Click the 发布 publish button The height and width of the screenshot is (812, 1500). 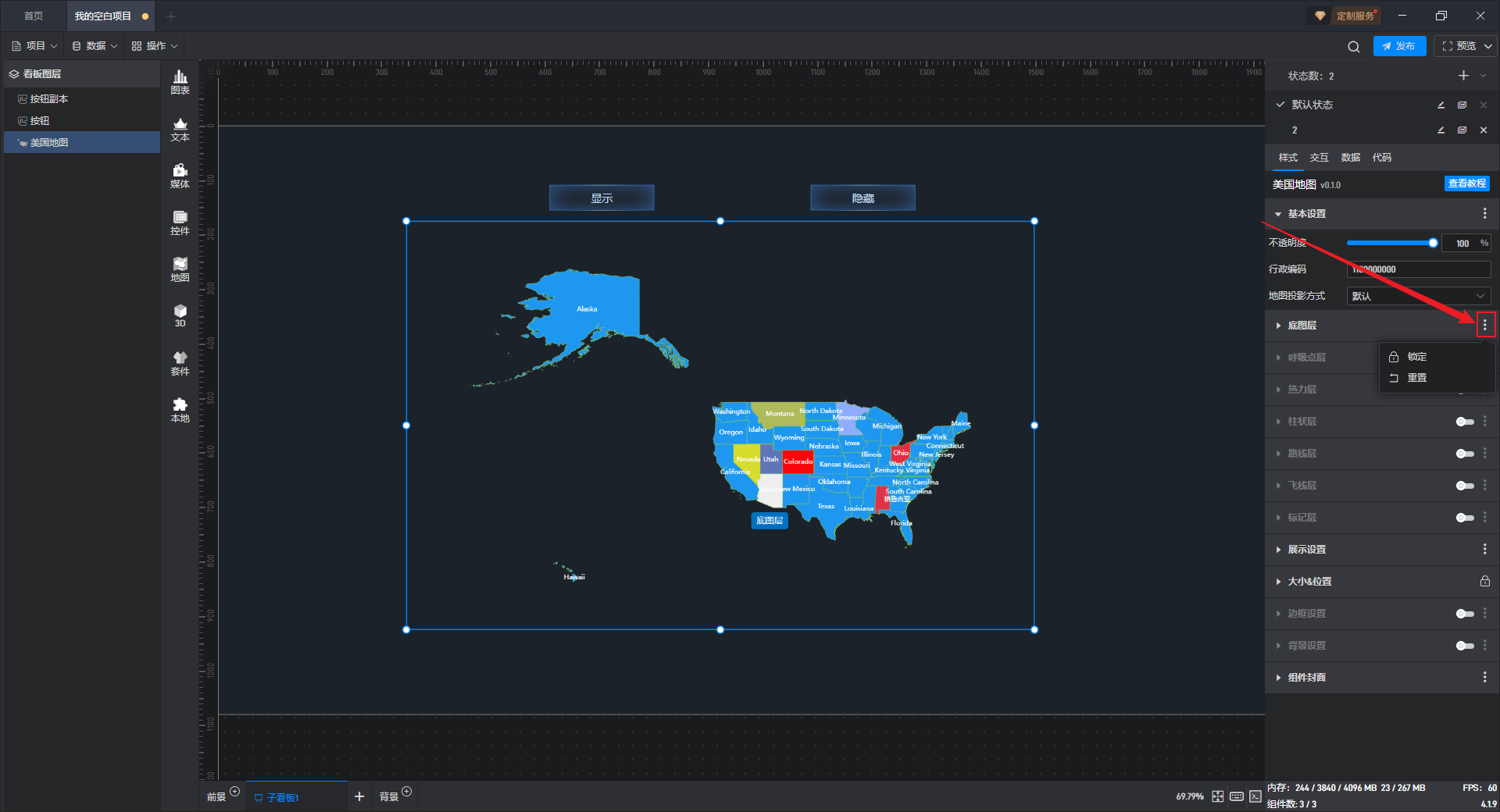point(1399,46)
